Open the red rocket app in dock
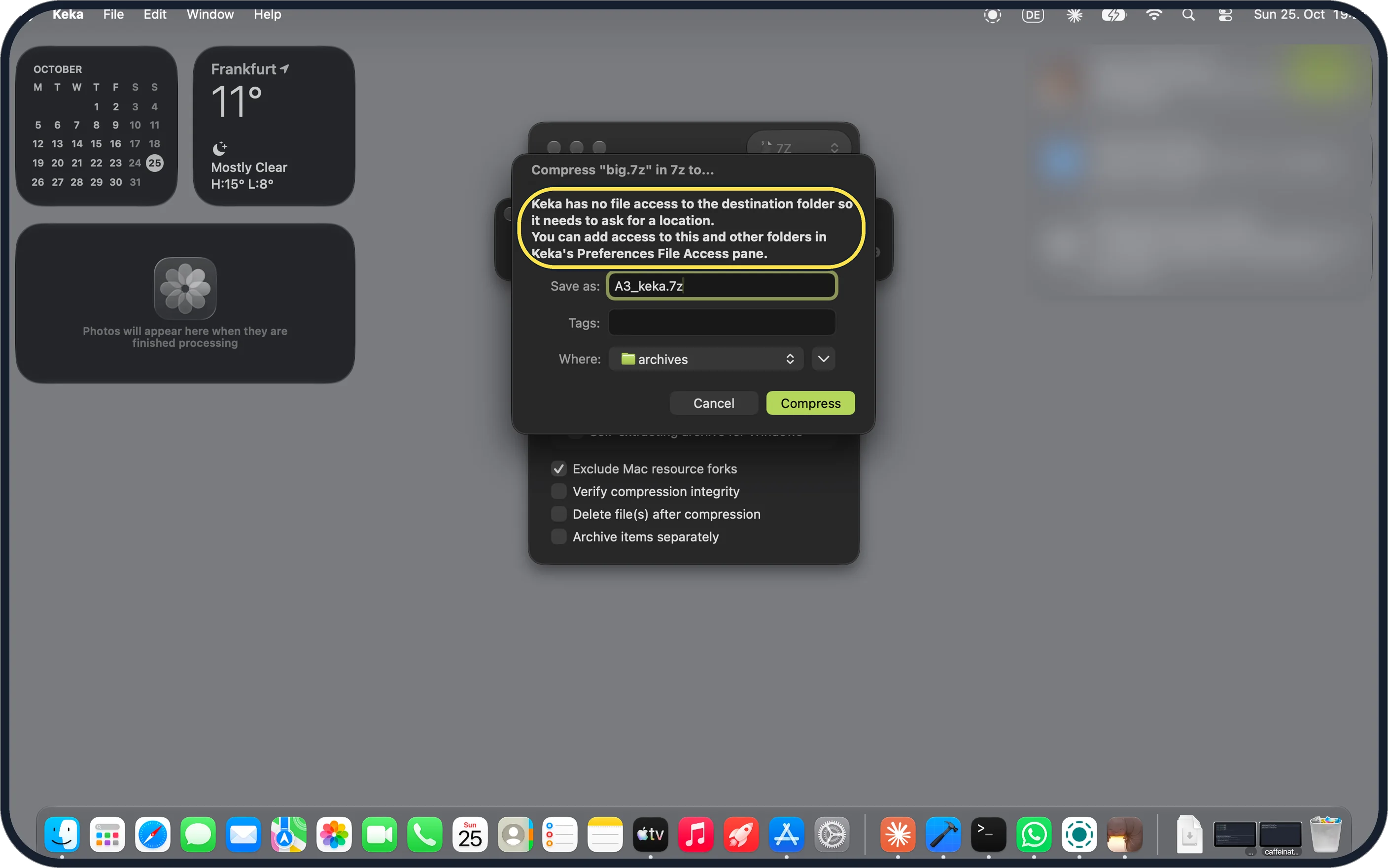This screenshot has width=1388, height=868. coord(741,834)
